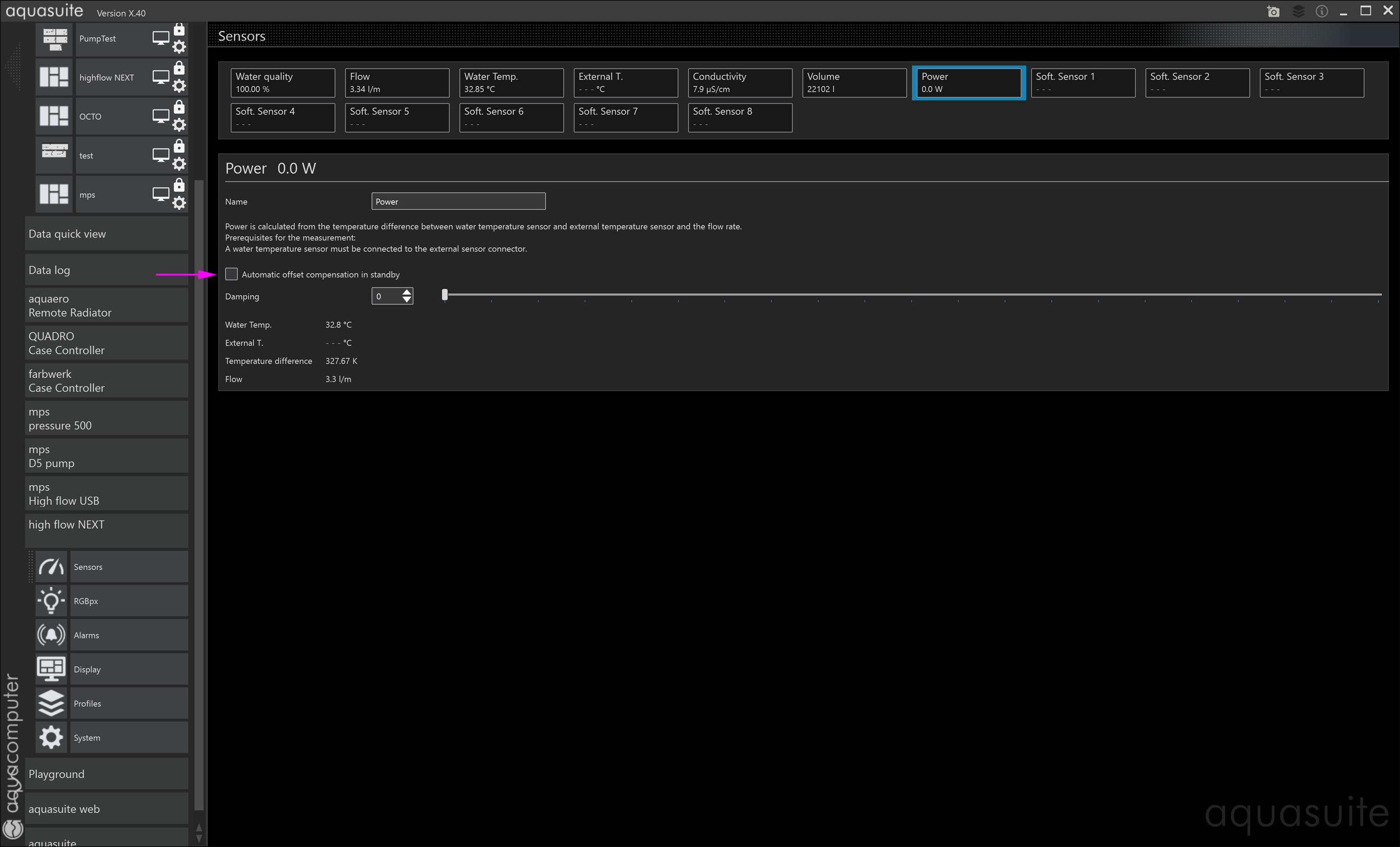The height and width of the screenshot is (847, 1400).
Task: Toggle the lock icon on the test page
Action: pos(179,146)
